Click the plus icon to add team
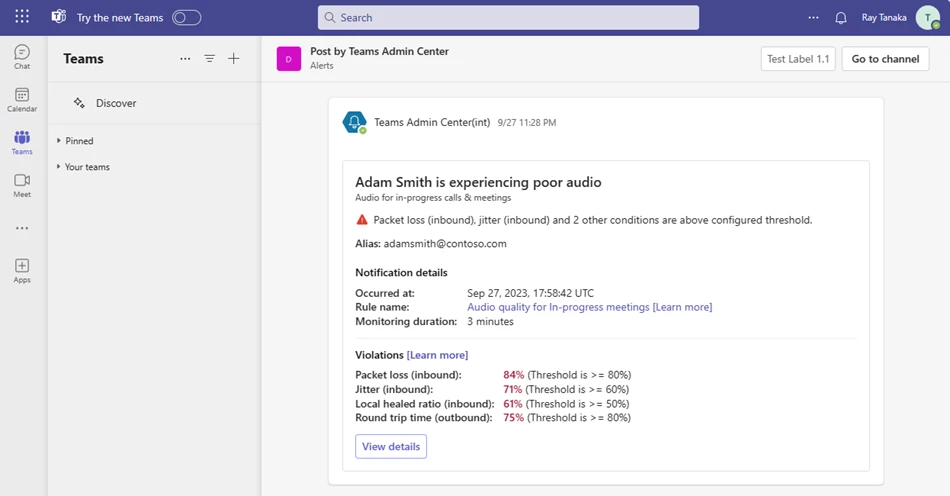The height and width of the screenshot is (496, 950). click(x=234, y=59)
